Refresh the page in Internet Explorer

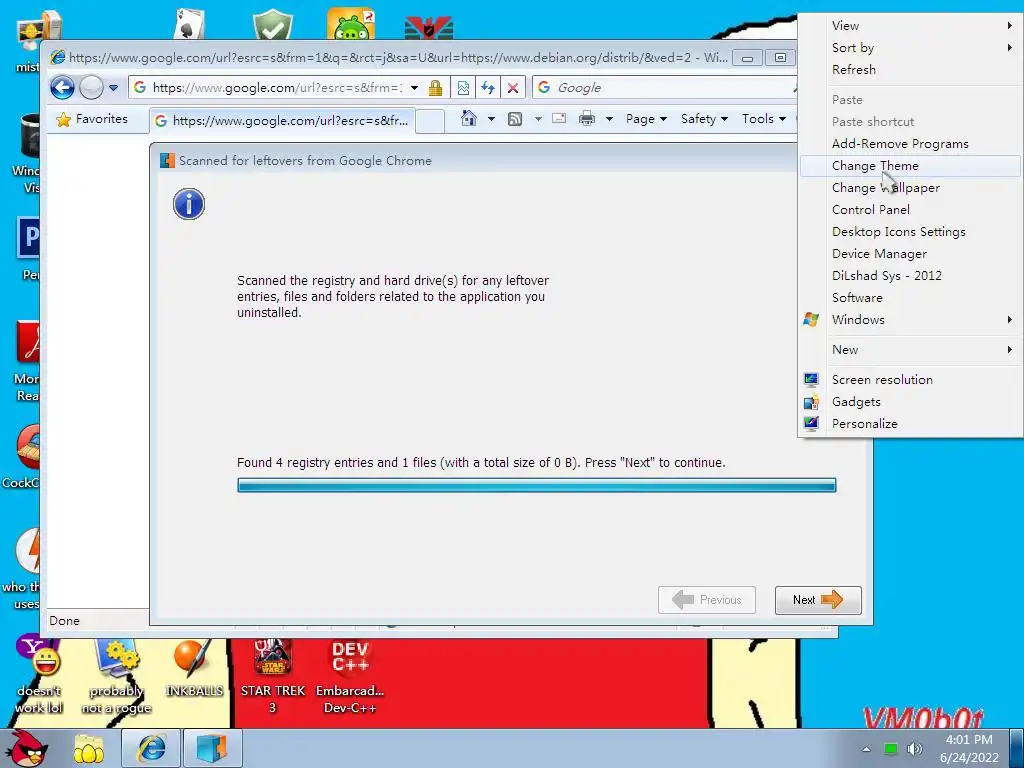coord(488,88)
